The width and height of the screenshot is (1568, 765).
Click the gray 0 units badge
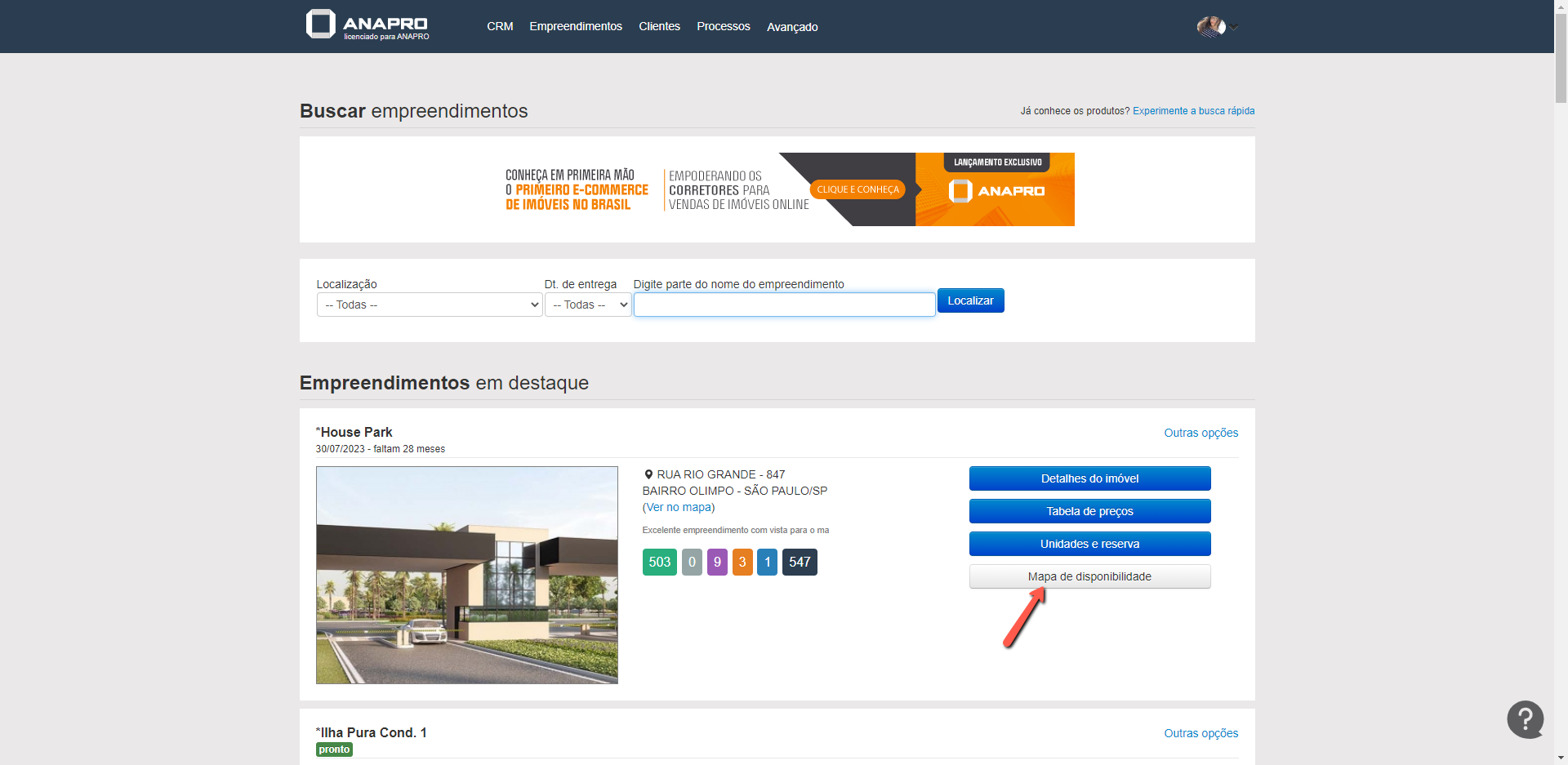coord(692,562)
